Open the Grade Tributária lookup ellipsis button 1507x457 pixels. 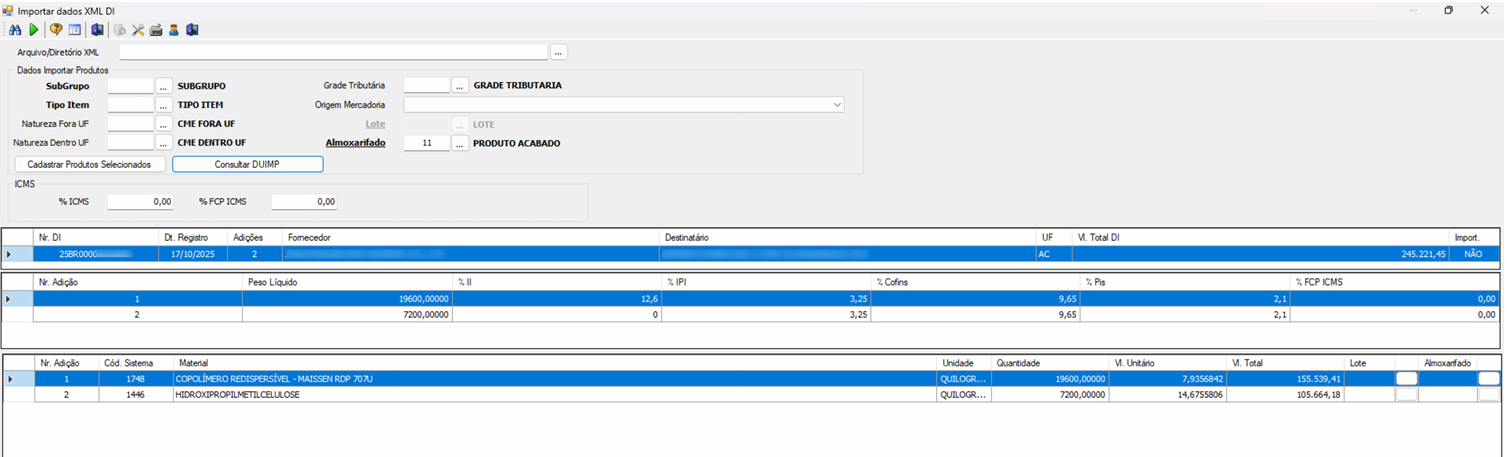[460, 86]
